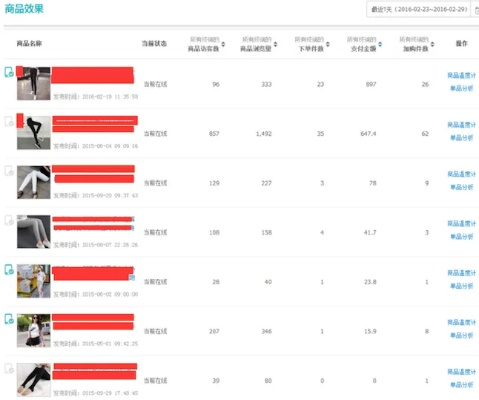Sort by 加购件数 column arrows
The height and width of the screenshot is (400, 479).
432,44
